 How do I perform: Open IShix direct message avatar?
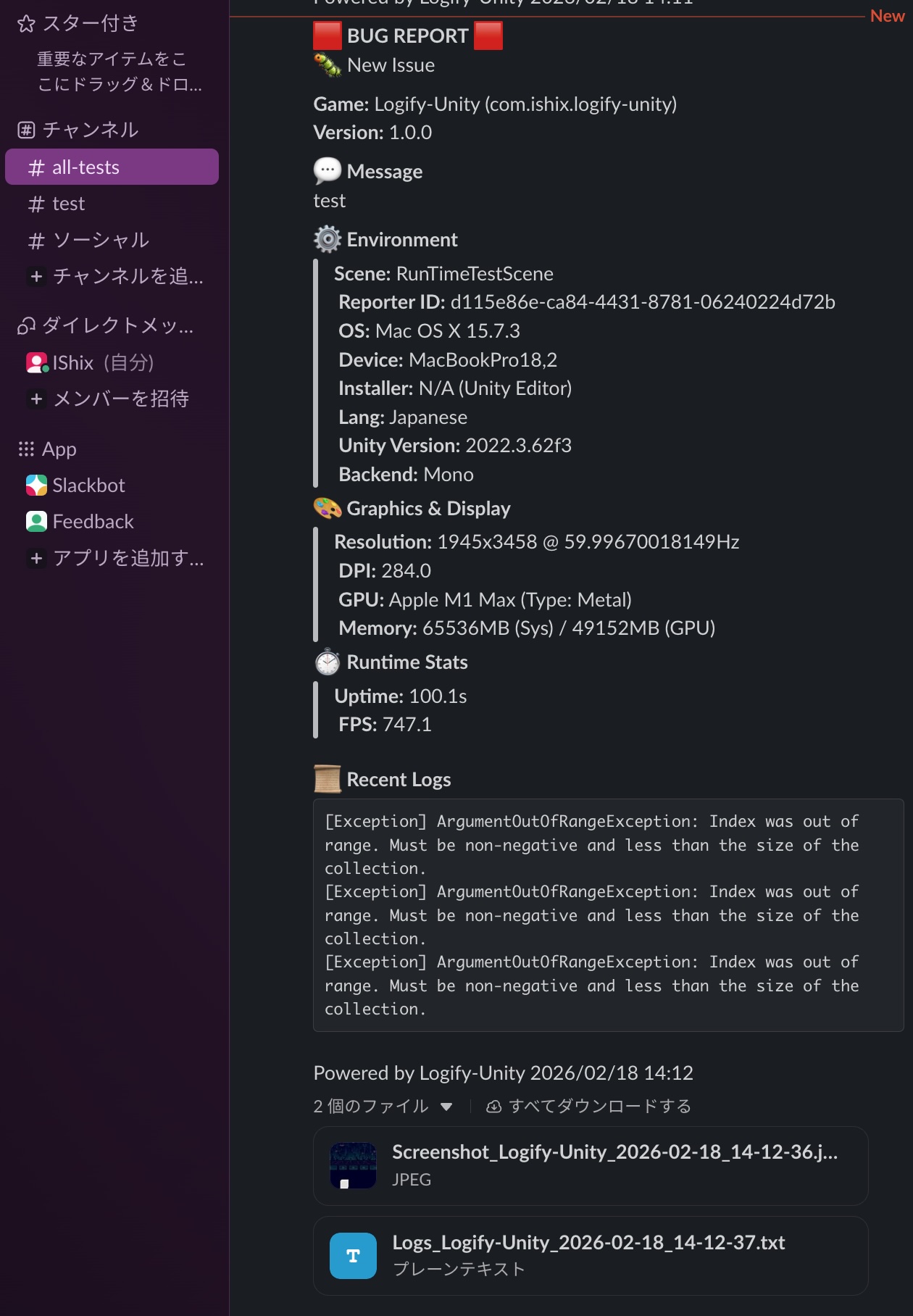[x=36, y=362]
